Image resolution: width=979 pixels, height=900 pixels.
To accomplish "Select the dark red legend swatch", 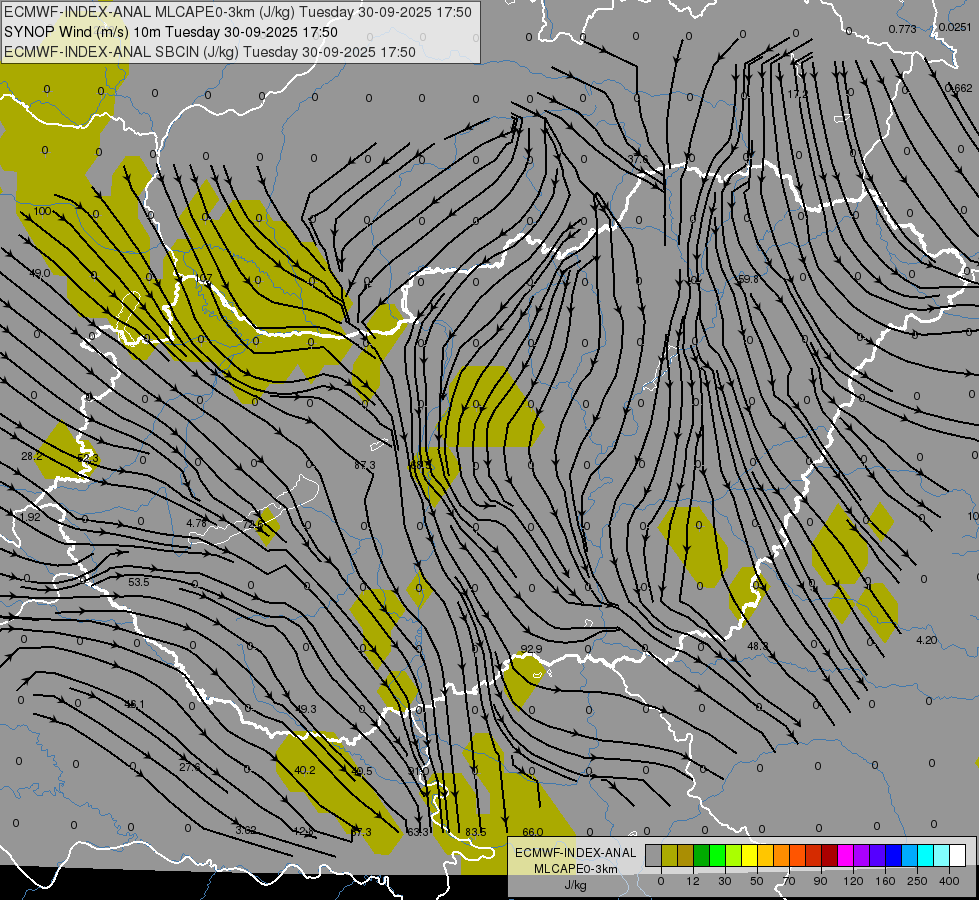I will [829, 855].
